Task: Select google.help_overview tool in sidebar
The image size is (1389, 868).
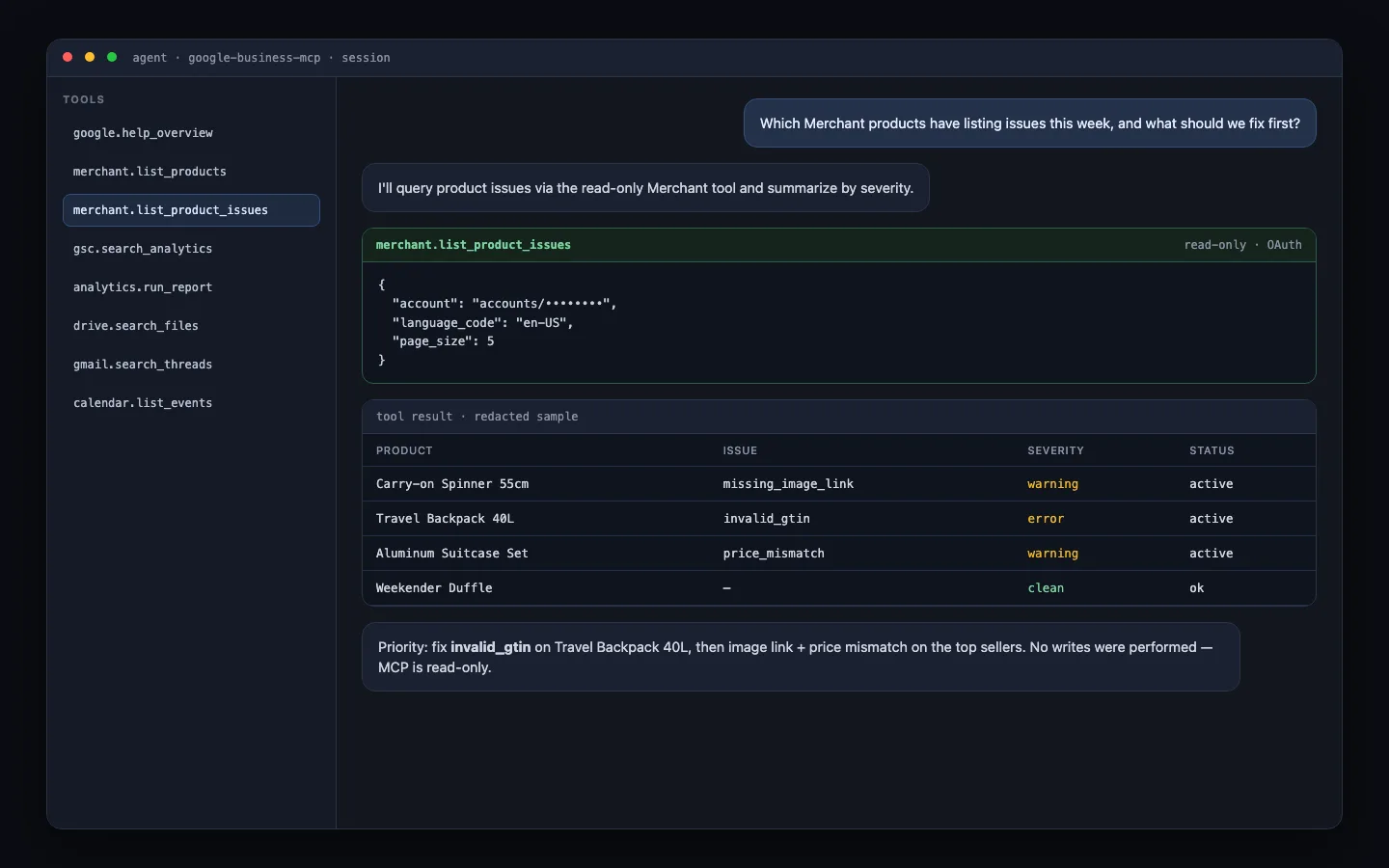Action: [191, 133]
